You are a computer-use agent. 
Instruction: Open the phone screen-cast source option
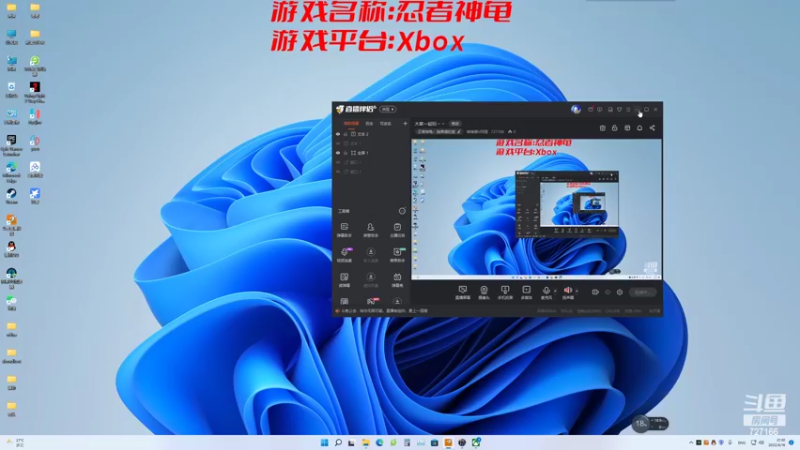[505, 292]
